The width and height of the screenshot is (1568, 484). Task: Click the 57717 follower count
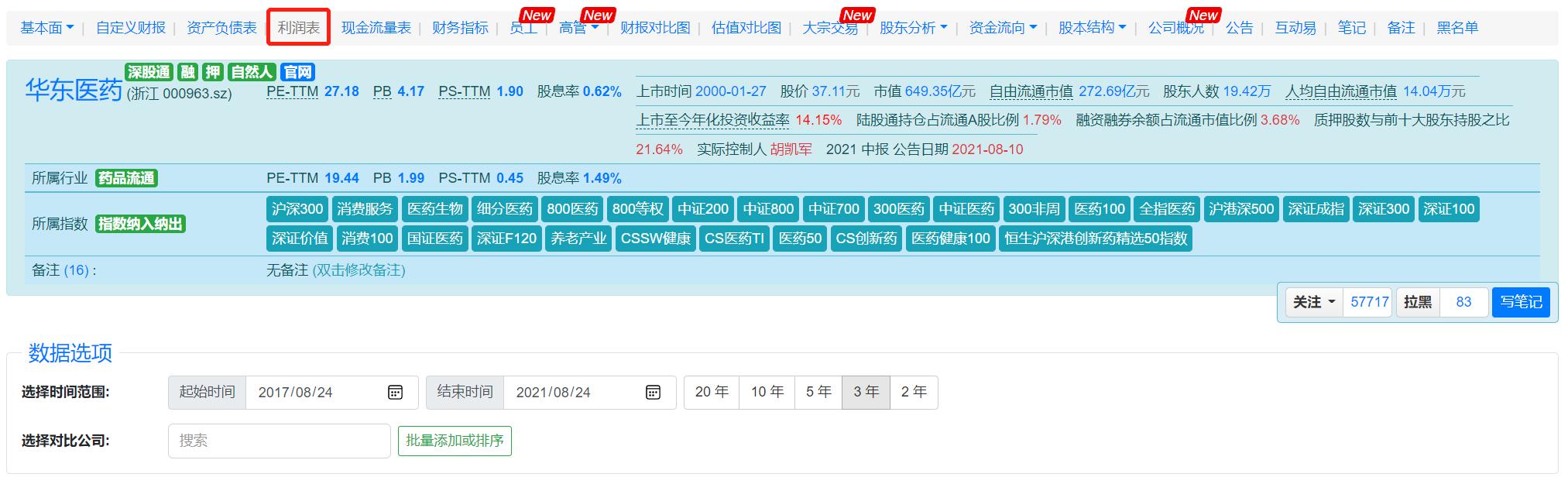coord(1370,302)
